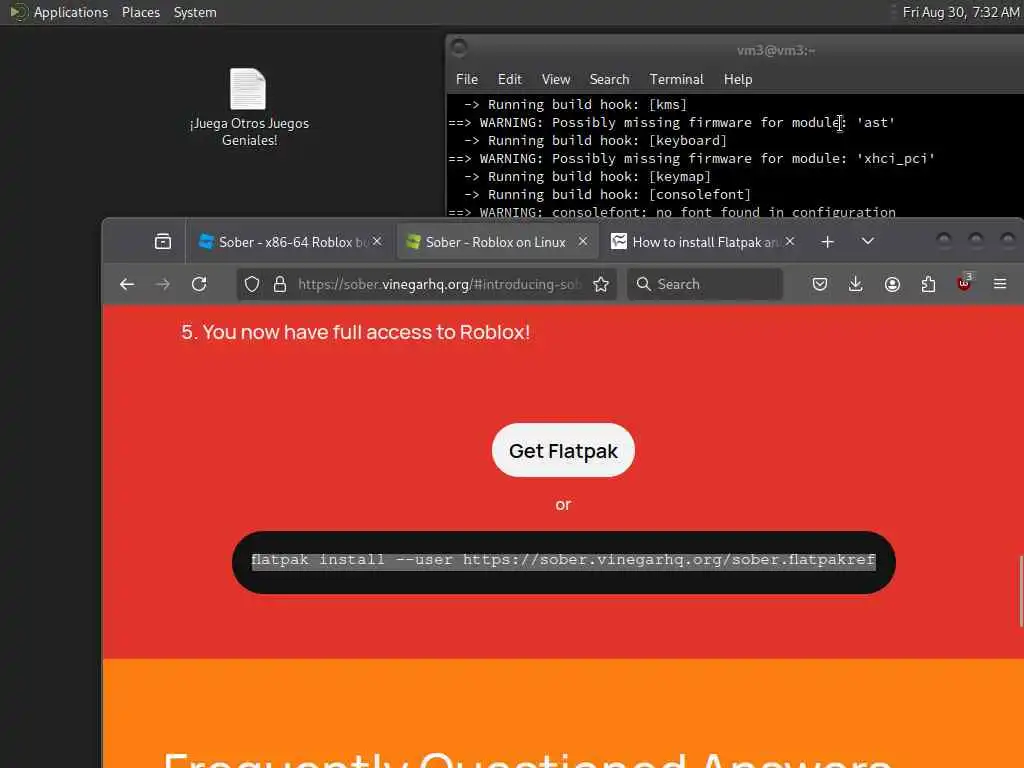Screen dimensions: 1024x768
Task: Open the terminal Help menu
Action: 738,79
